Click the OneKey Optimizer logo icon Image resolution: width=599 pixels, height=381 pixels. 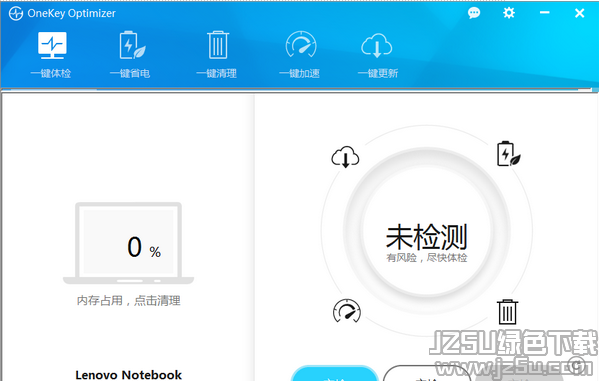[16, 14]
